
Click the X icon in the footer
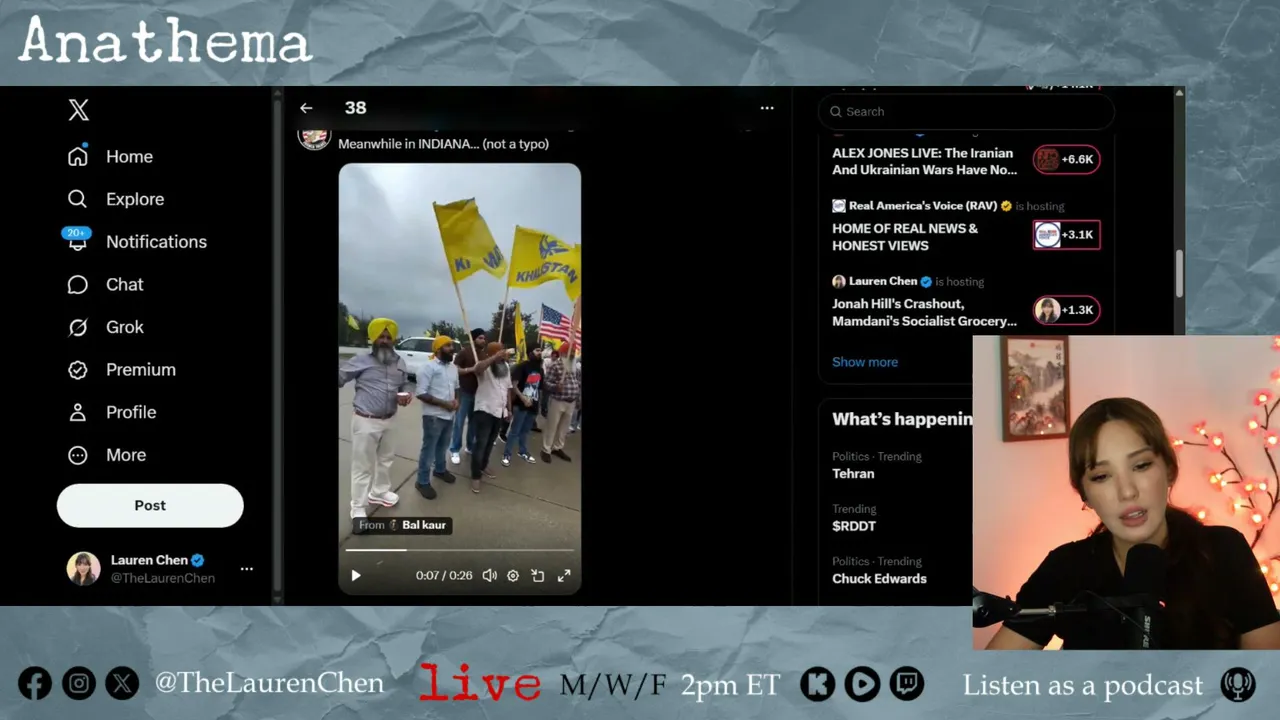(x=123, y=684)
